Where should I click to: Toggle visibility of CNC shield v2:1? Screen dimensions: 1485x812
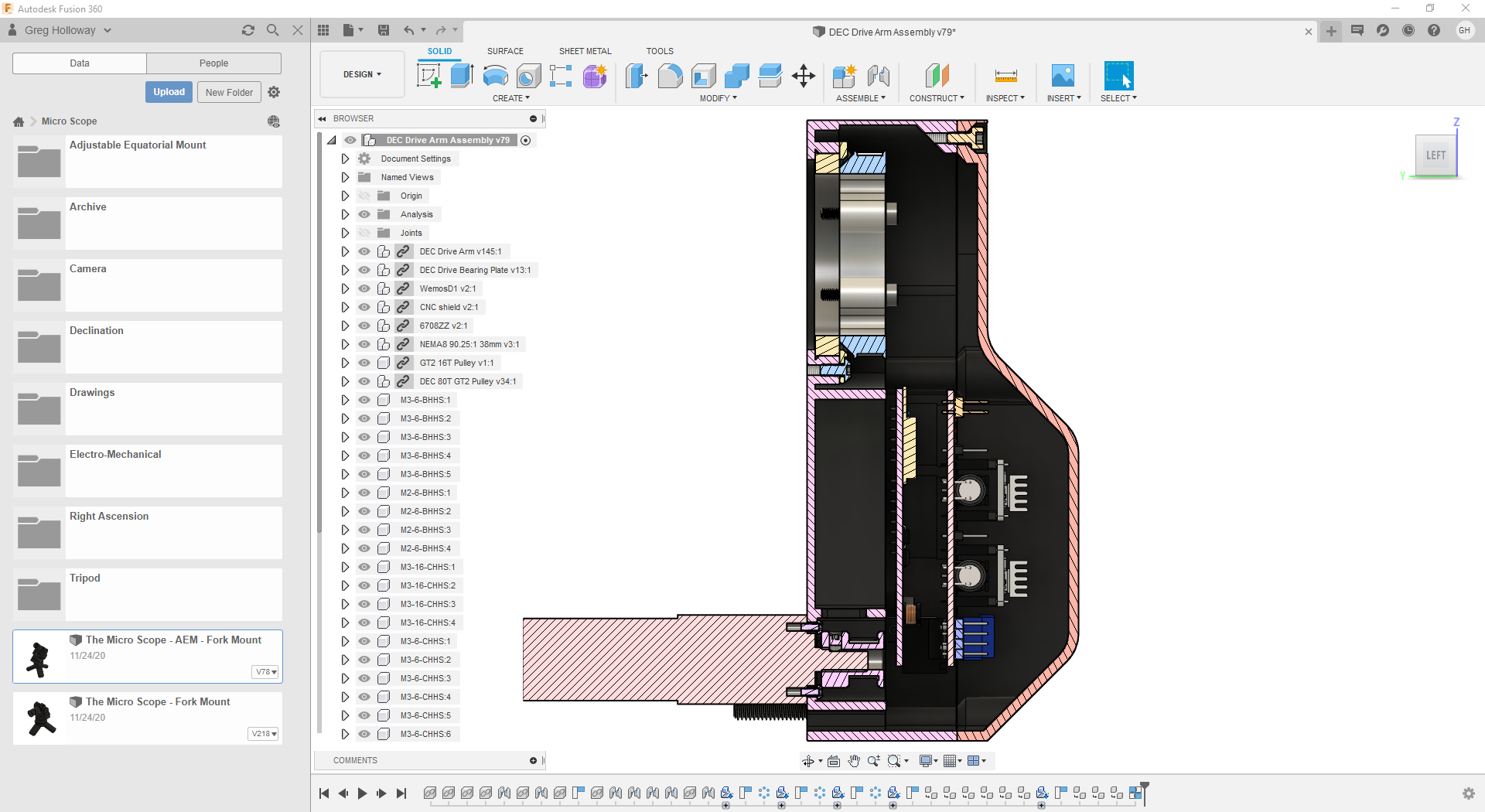click(364, 307)
